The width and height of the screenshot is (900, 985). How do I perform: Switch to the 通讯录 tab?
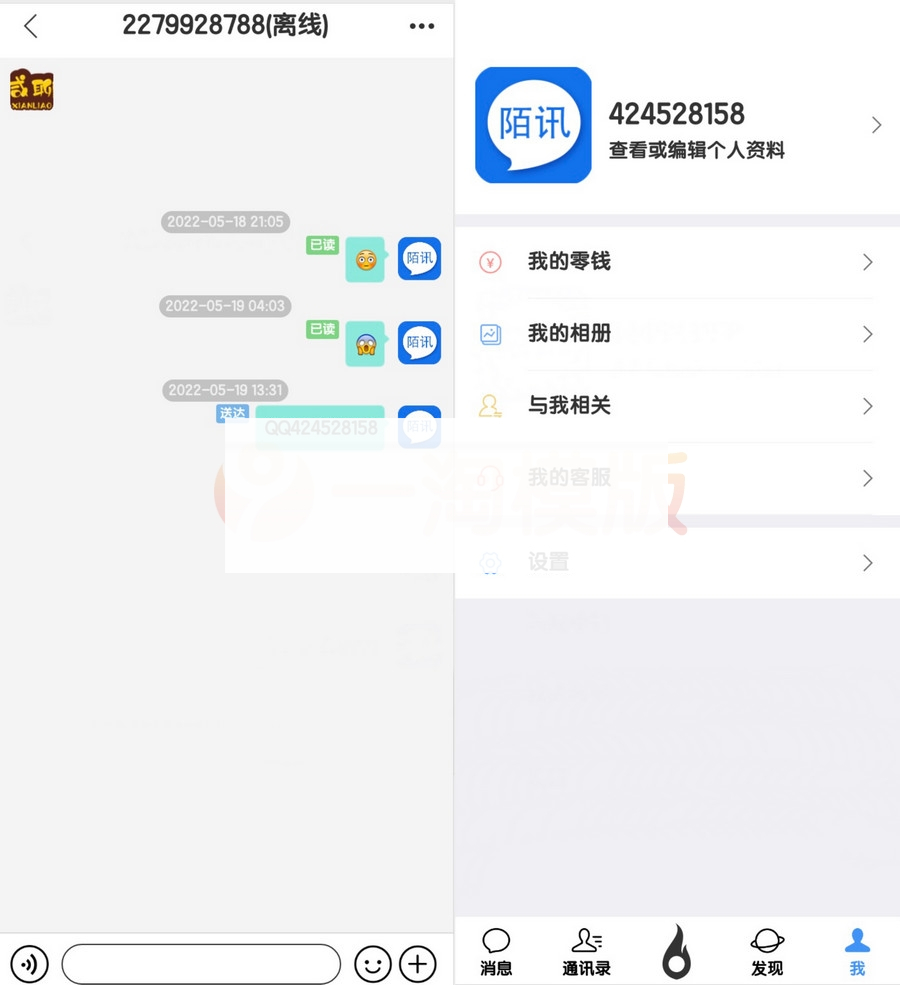pyautogui.click(x=586, y=950)
